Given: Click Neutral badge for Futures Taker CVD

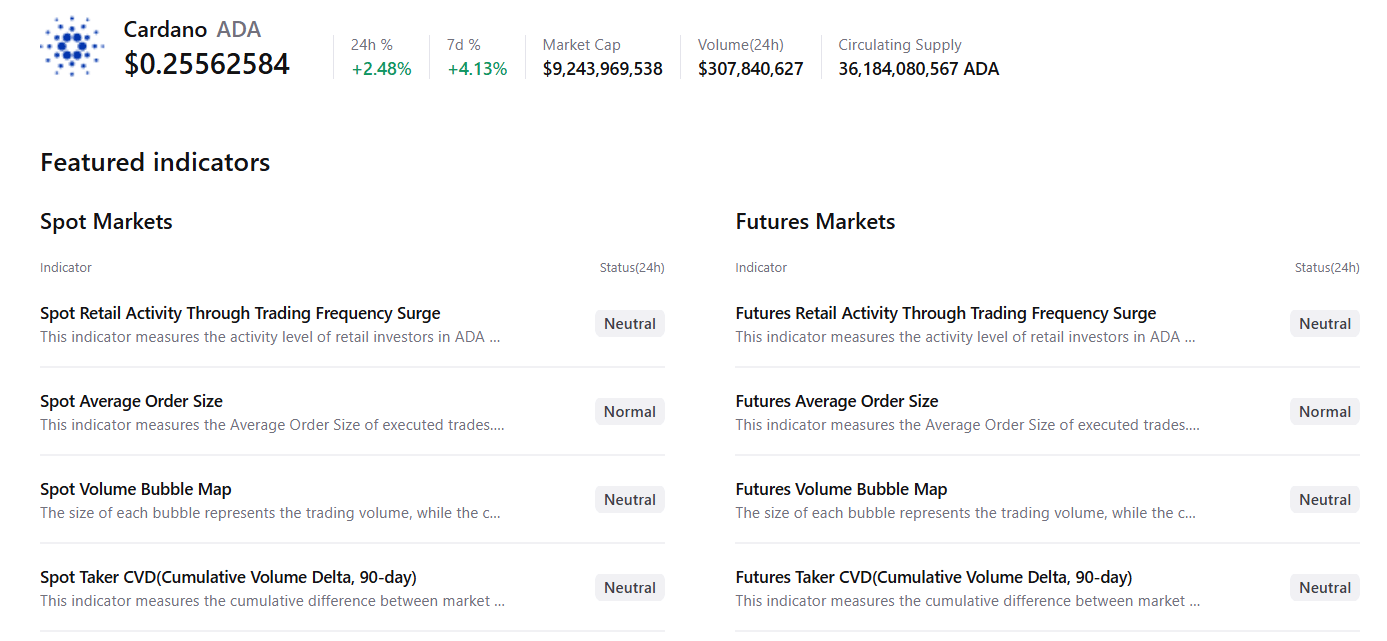Looking at the screenshot, I should tap(1325, 588).
